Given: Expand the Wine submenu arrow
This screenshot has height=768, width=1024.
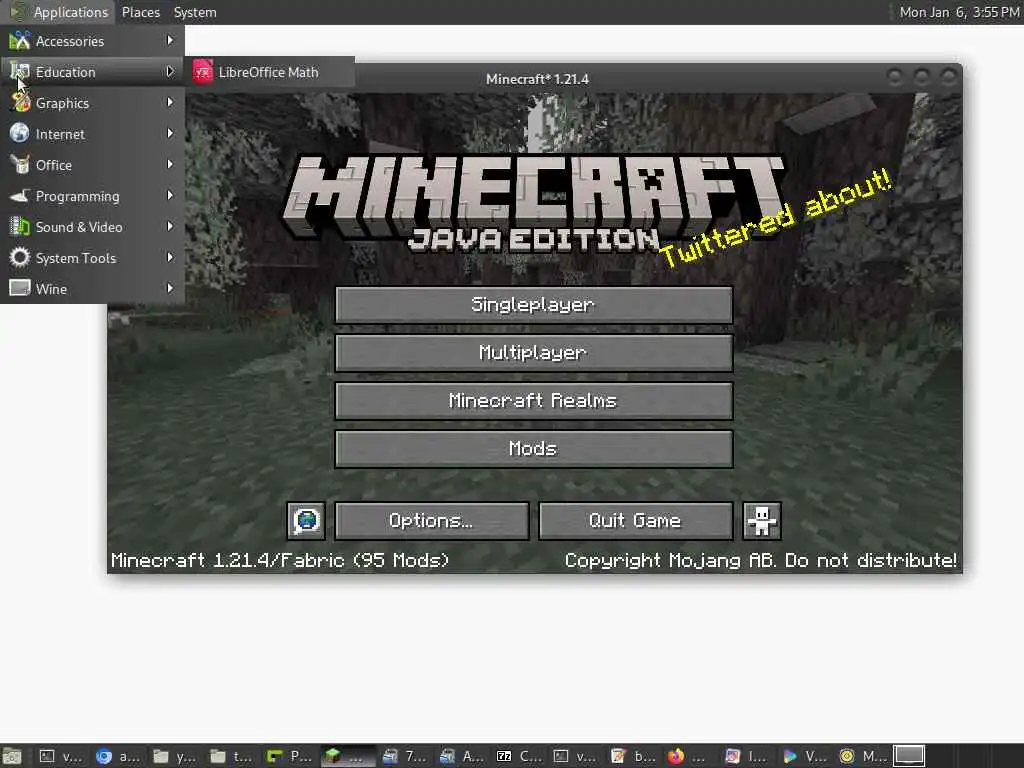Looking at the screenshot, I should click(170, 288).
